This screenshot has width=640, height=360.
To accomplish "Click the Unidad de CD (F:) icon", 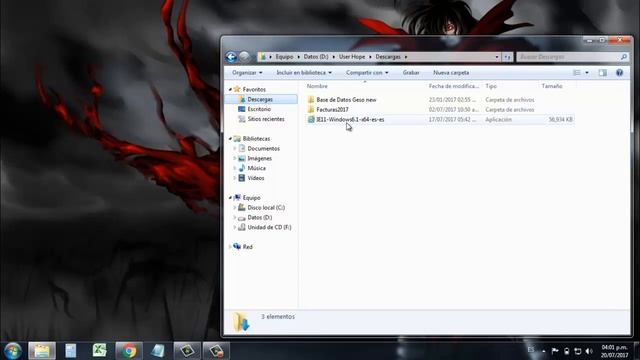I will point(242,227).
